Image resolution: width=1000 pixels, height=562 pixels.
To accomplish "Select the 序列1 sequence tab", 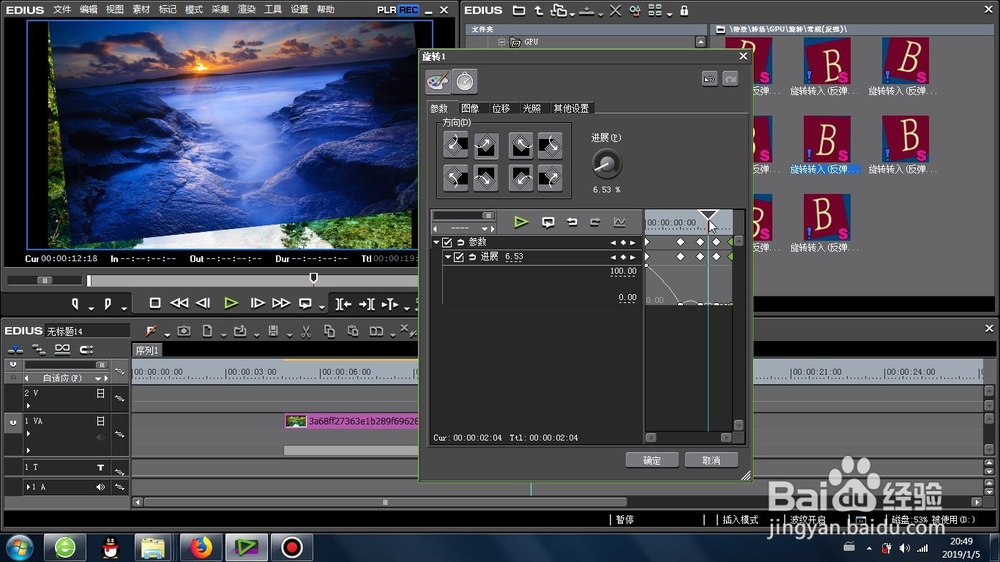I will pyautogui.click(x=147, y=350).
